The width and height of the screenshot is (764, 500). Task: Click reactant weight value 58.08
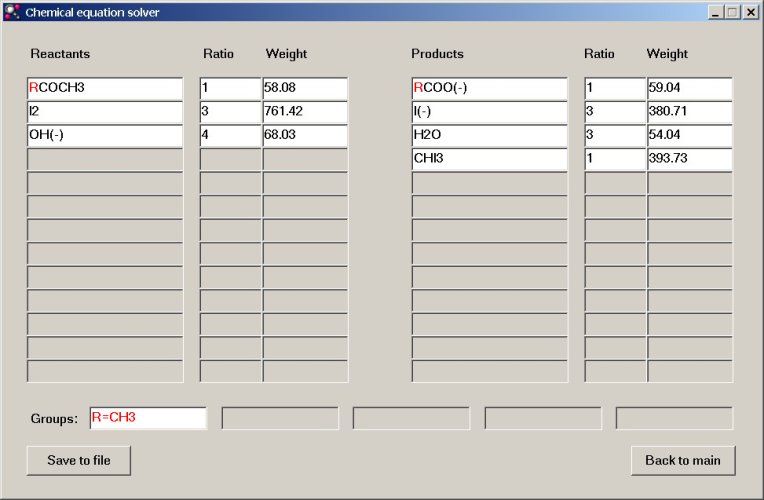pos(306,88)
